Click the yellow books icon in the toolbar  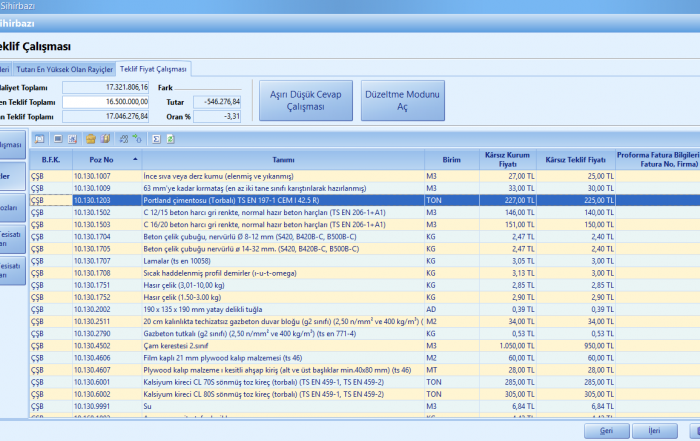tap(104, 138)
